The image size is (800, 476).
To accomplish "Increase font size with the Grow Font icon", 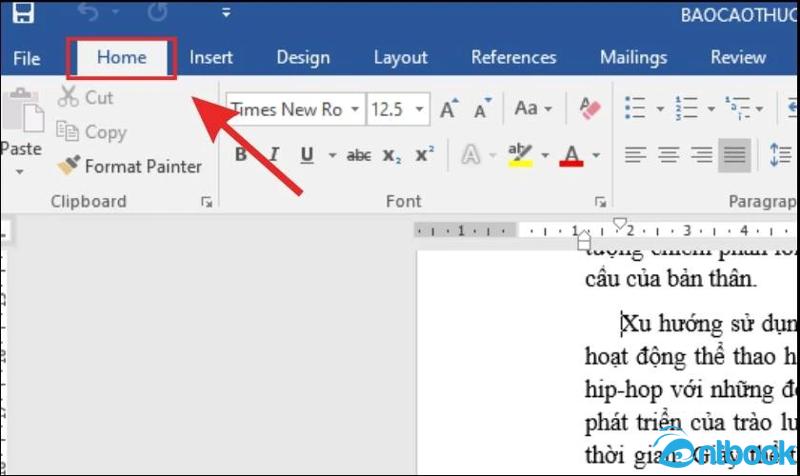I will (449, 108).
